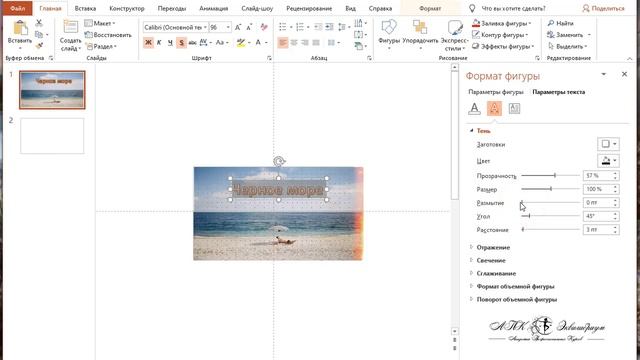Open the Shapes (Фигуры) gallery
640x360 pixels.
click(389, 34)
